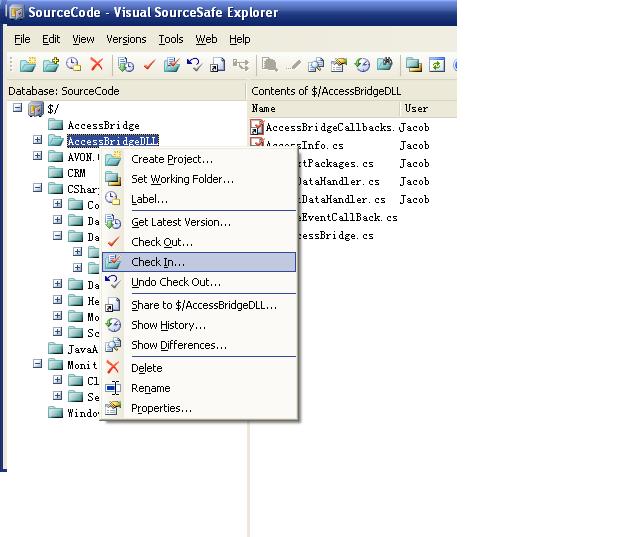Click the Create Project toolbar icon
The height and width of the screenshot is (537, 640).
pyautogui.click(x=28, y=64)
